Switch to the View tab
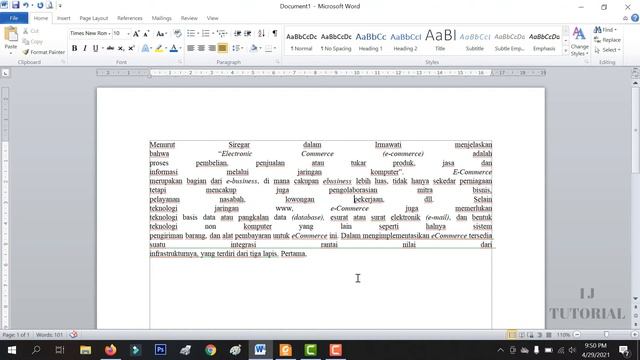This screenshot has width=640, height=360. click(212, 18)
